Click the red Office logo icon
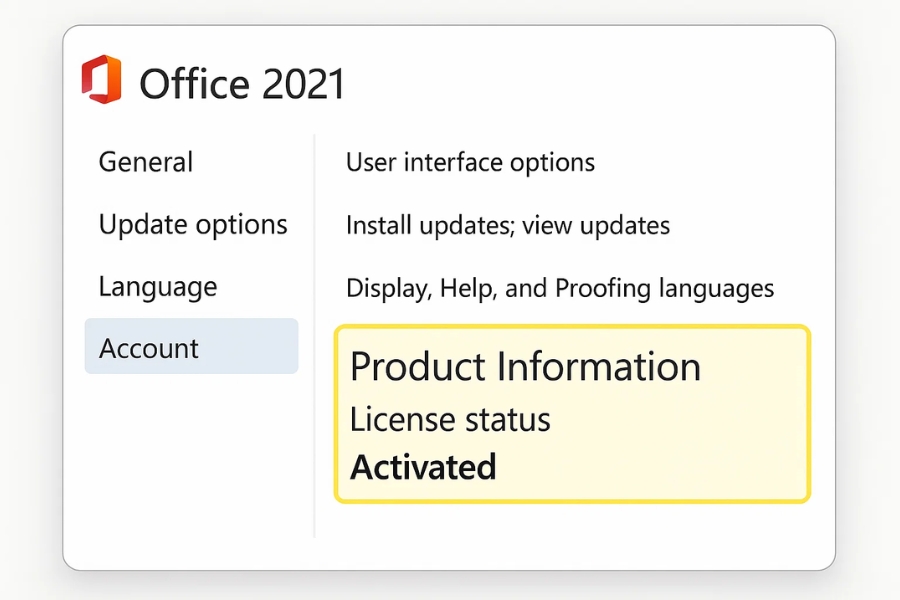The height and width of the screenshot is (600, 900). click(x=101, y=80)
